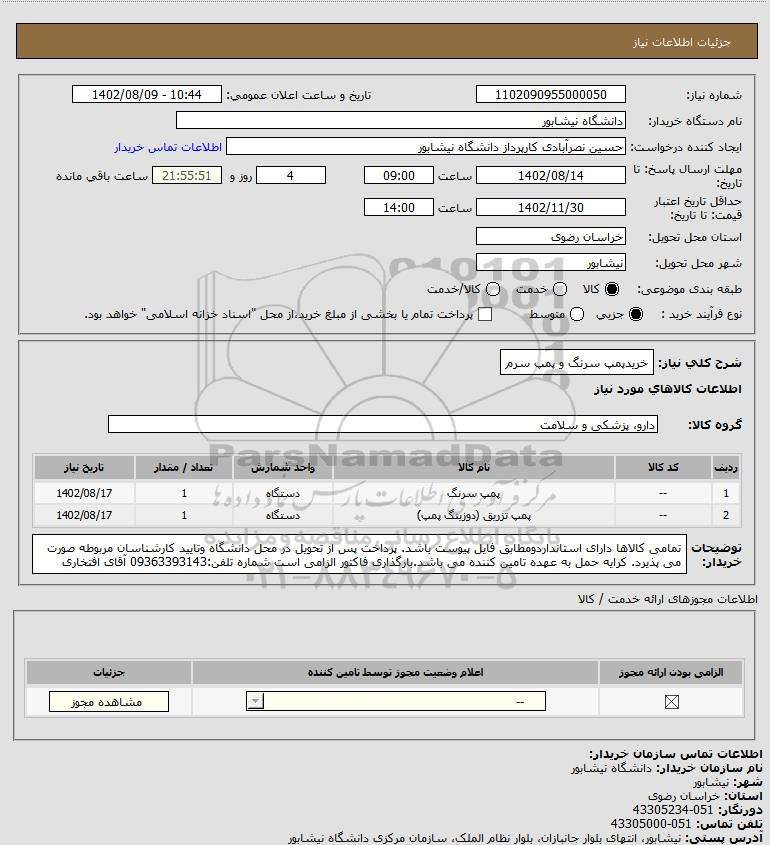The width and height of the screenshot is (770, 845).
Task: Click the اطلاعات تماس سازمان خریدار heading
Action: 676,753
